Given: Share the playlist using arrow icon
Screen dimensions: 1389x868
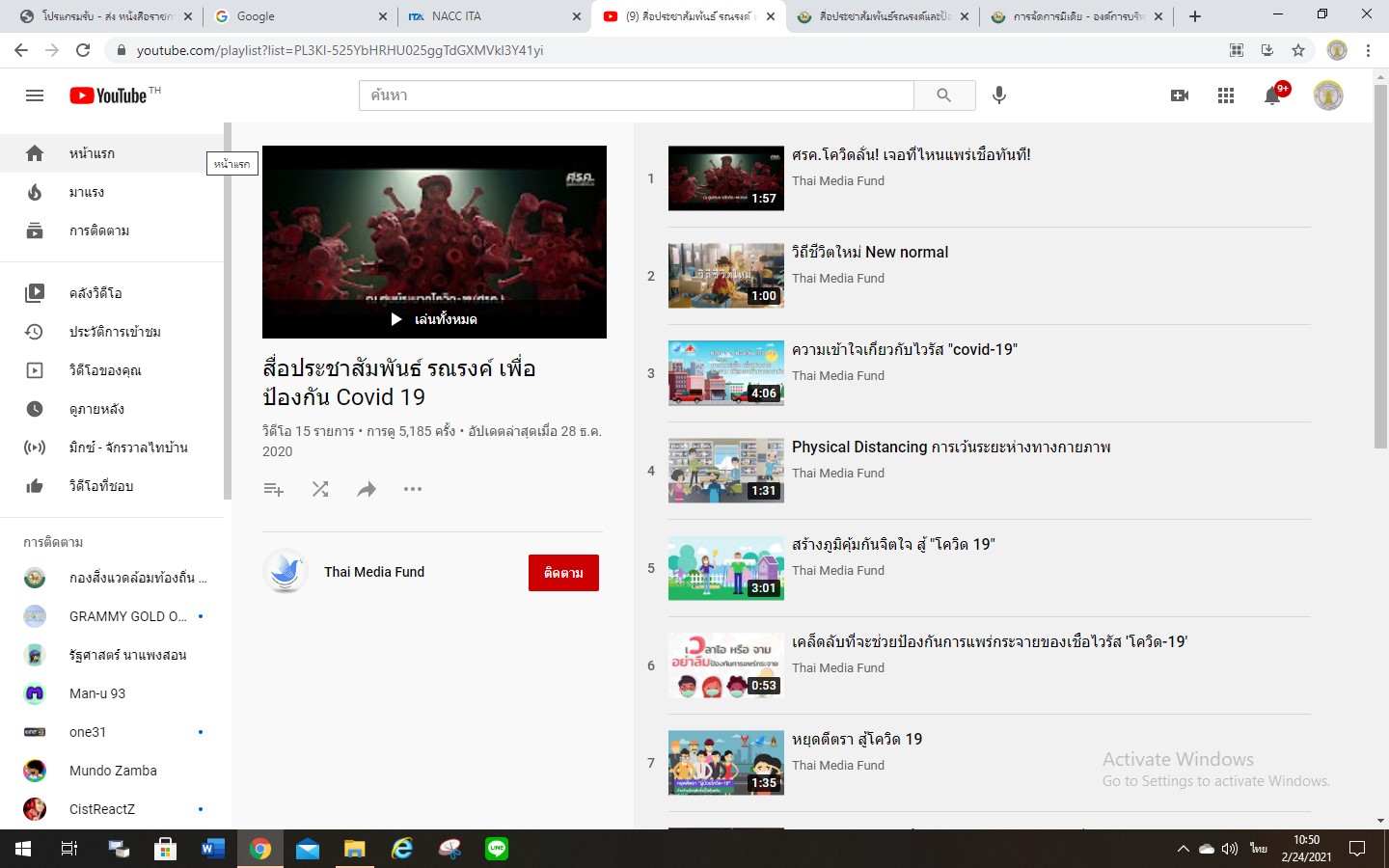Looking at the screenshot, I should click(367, 489).
